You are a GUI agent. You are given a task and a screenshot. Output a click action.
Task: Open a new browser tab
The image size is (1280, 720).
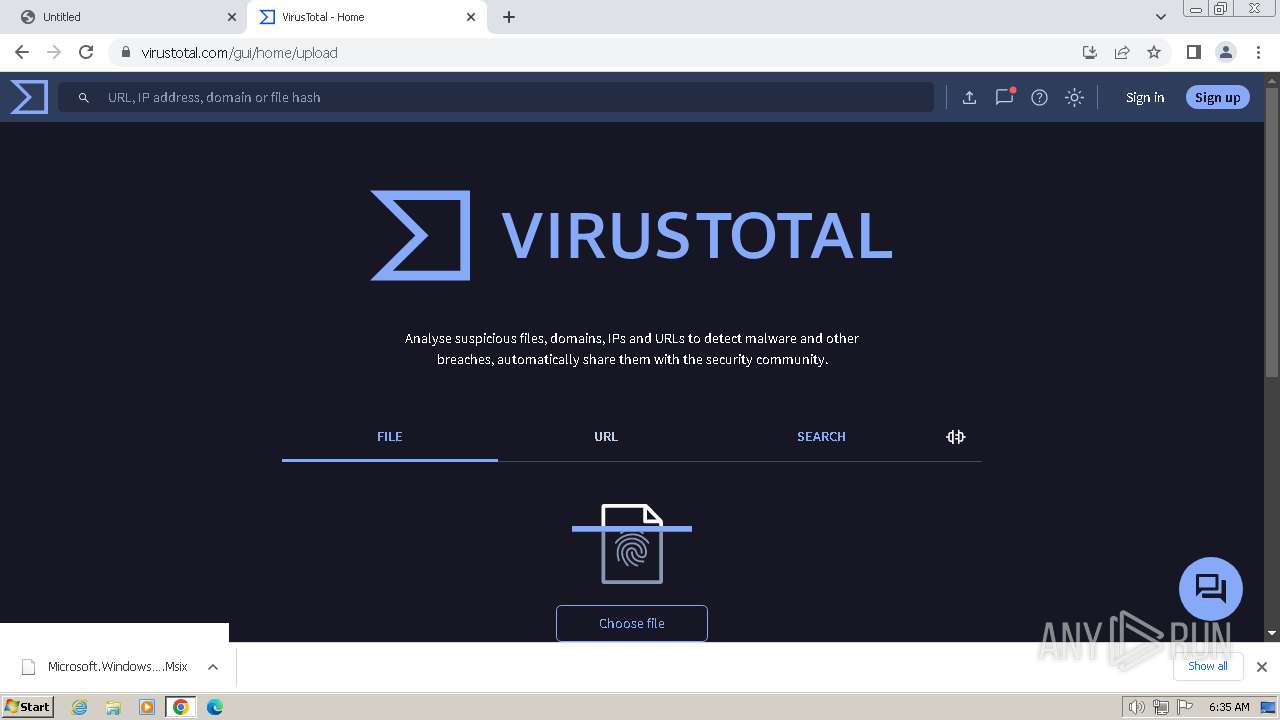[x=509, y=17]
